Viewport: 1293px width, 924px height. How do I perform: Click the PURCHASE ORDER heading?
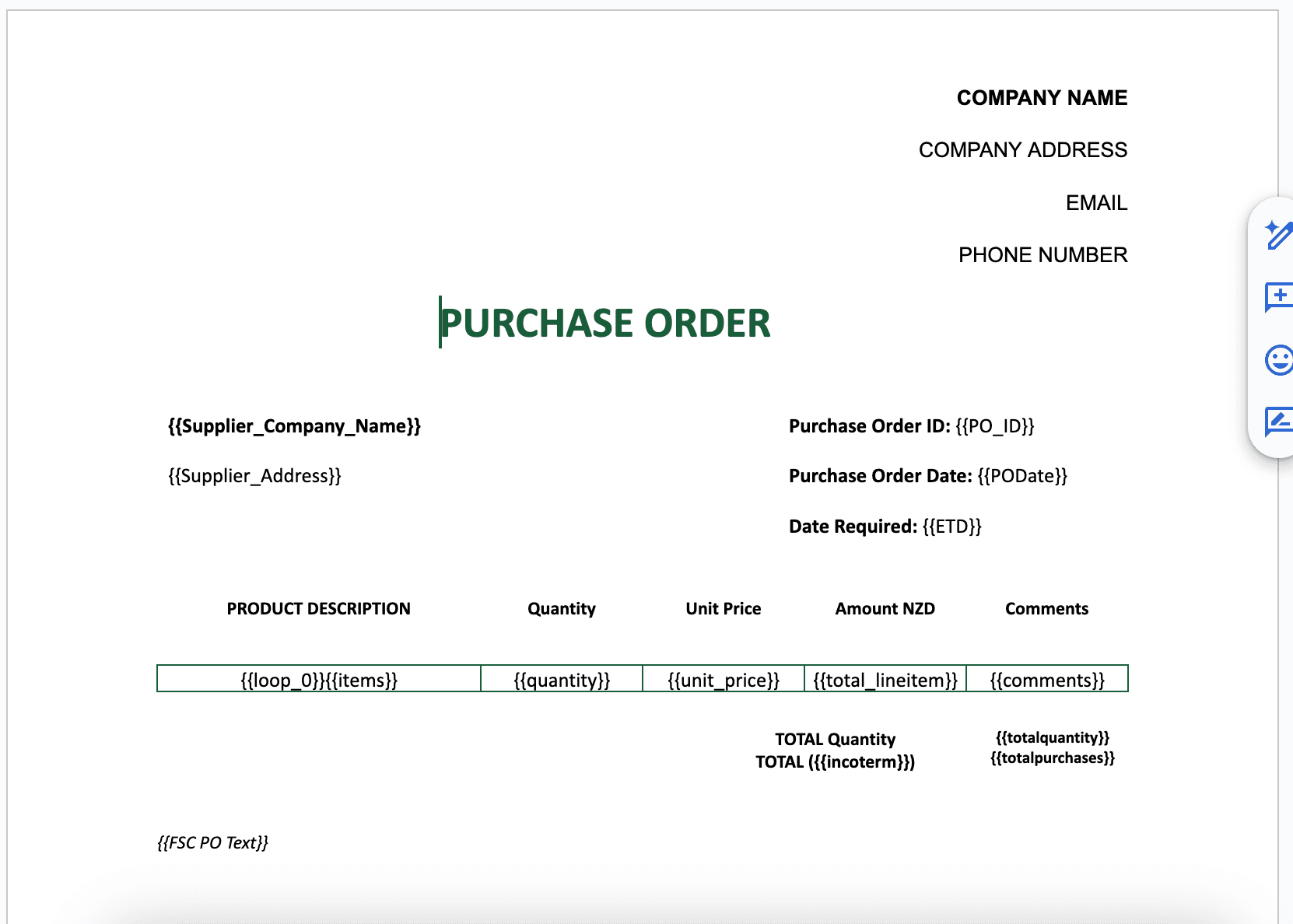tap(605, 323)
